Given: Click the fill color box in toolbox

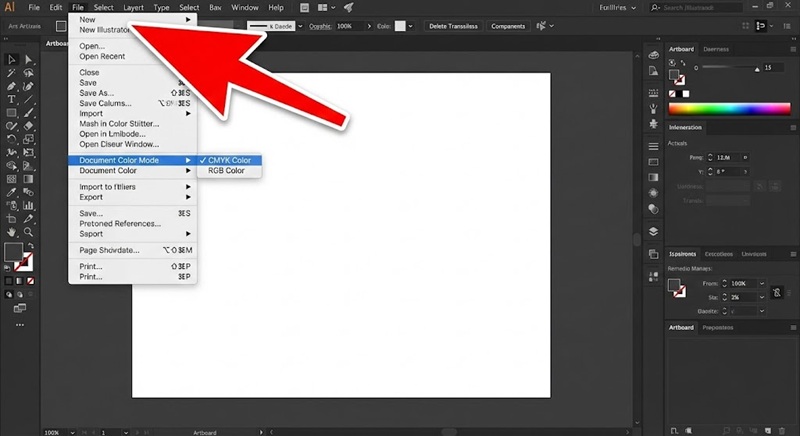Looking at the screenshot, I should click(x=14, y=253).
